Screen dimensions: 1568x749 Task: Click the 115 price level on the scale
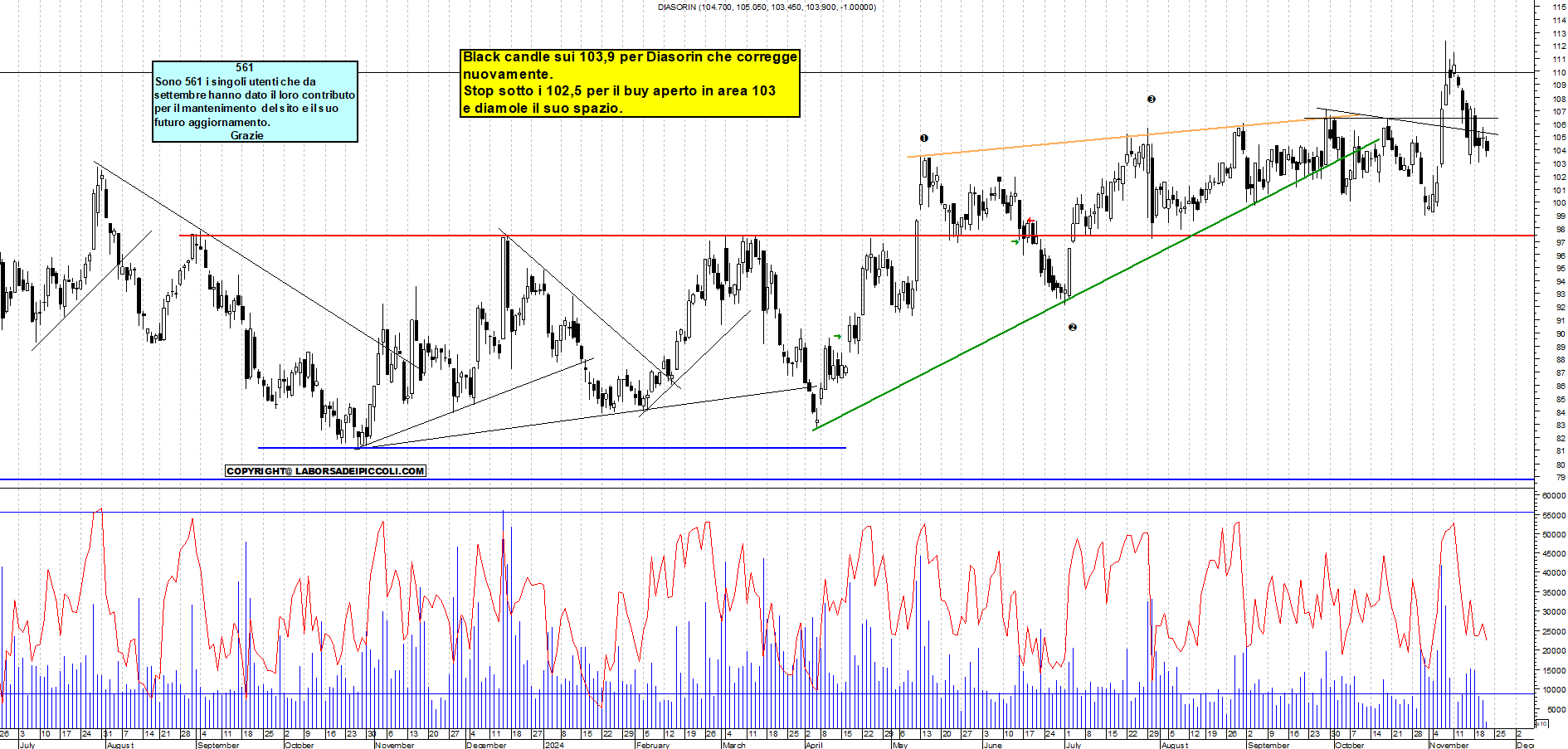coord(1559,7)
